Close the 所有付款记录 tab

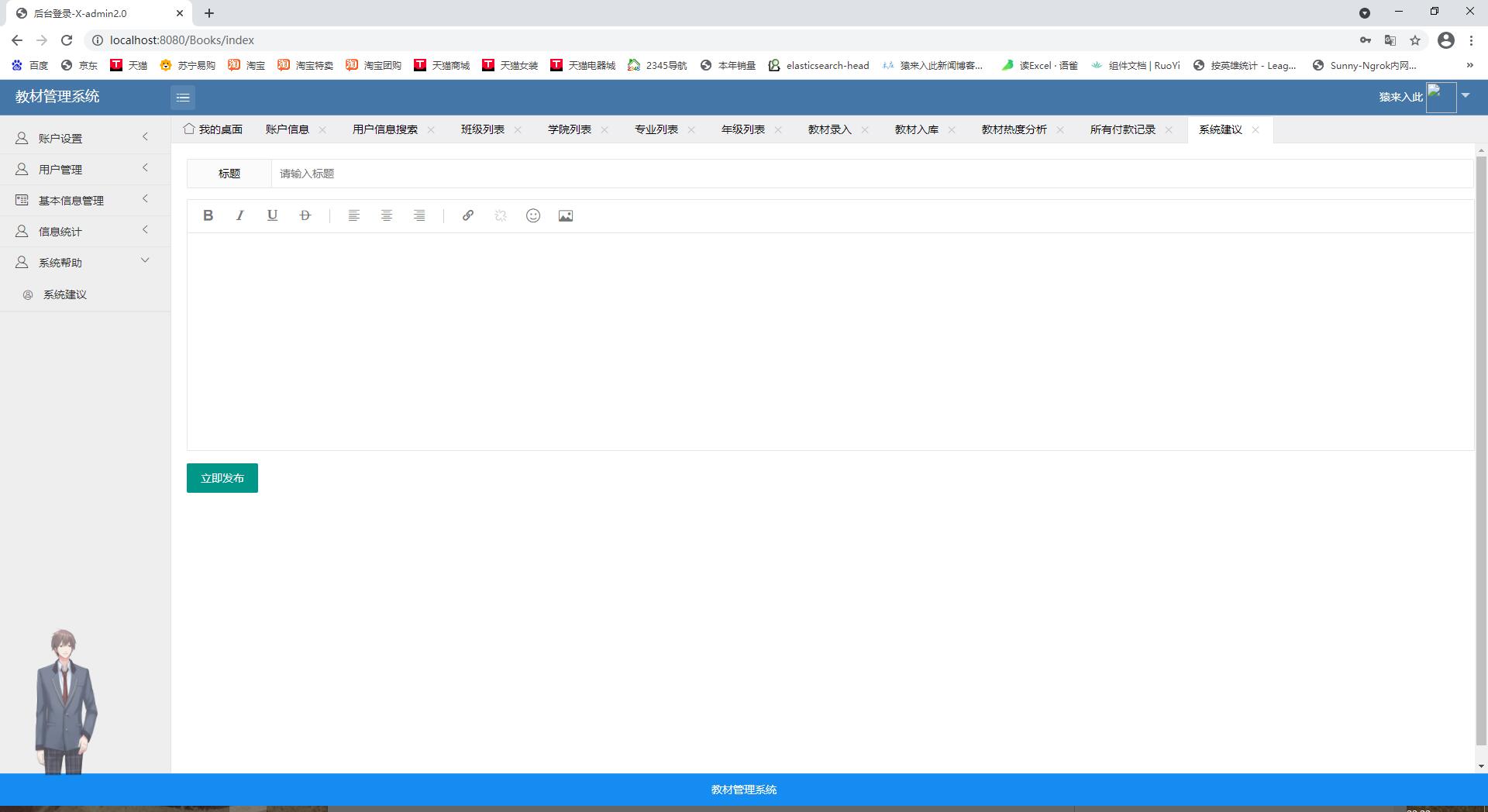point(1169,129)
